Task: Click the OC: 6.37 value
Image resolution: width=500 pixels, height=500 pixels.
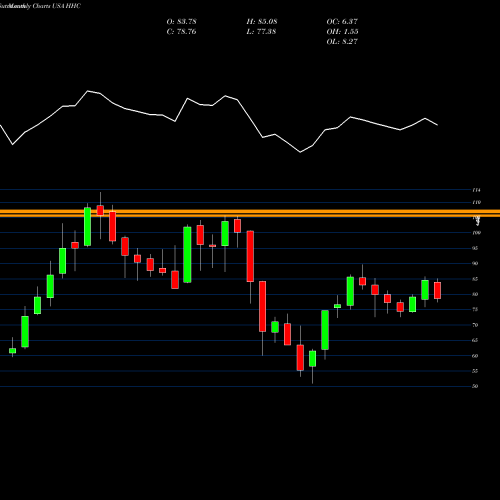Action: click(342, 22)
